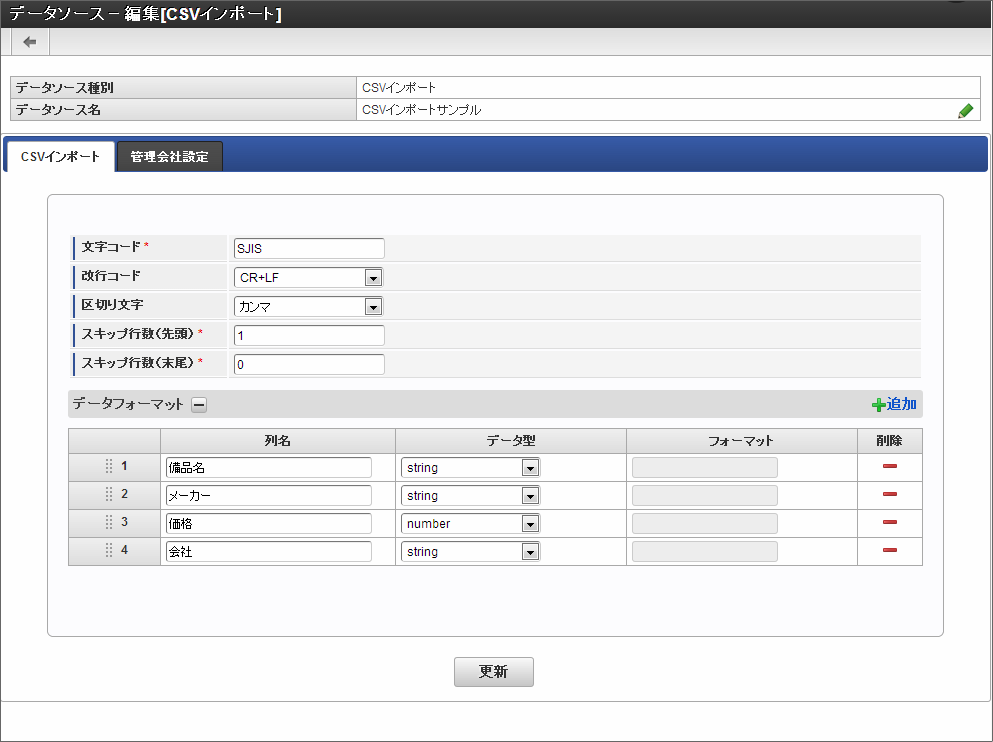Delete row 1 備品名
The image size is (993, 742).
click(890, 467)
